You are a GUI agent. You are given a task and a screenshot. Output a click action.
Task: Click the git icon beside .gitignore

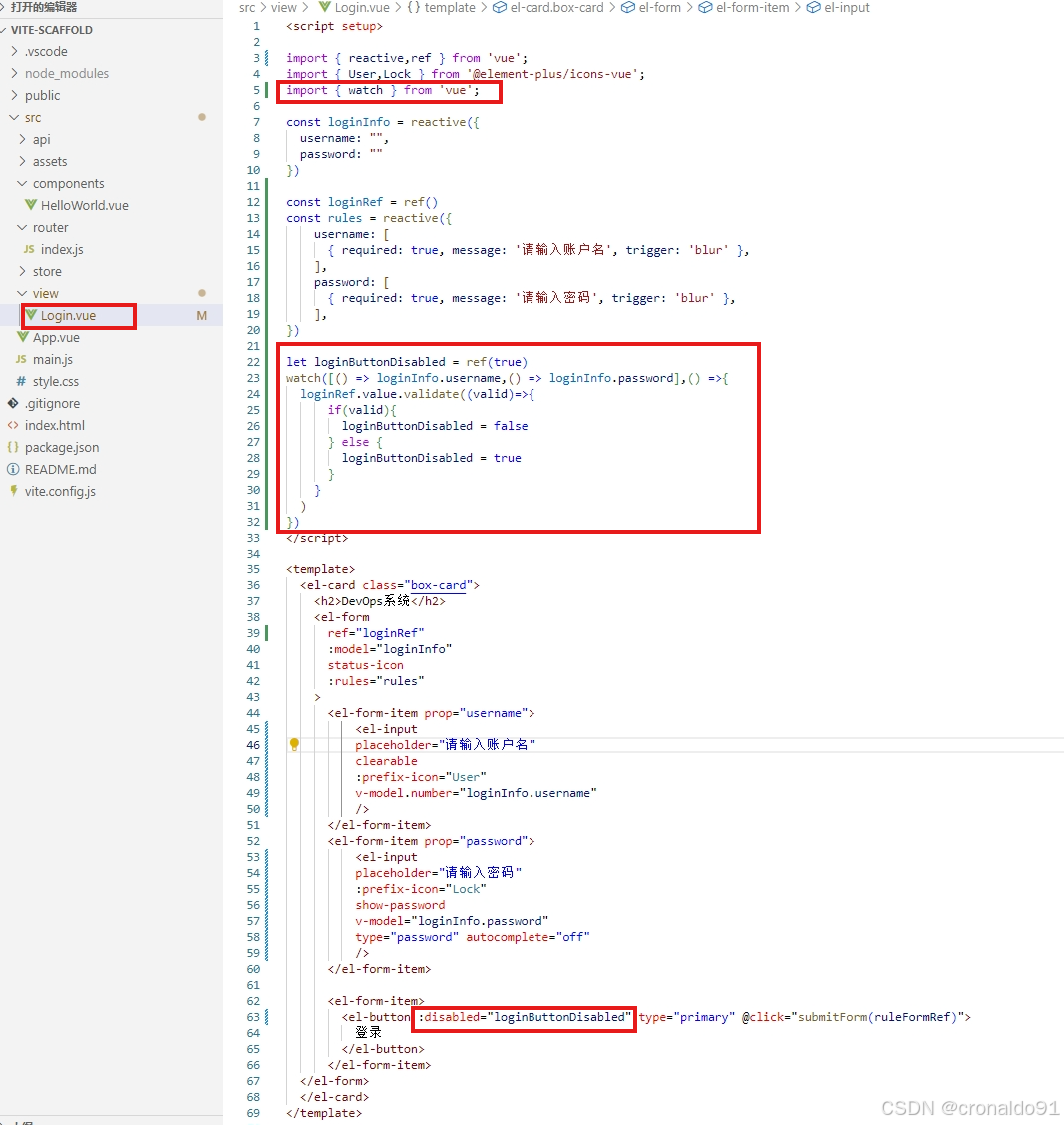pos(13,403)
